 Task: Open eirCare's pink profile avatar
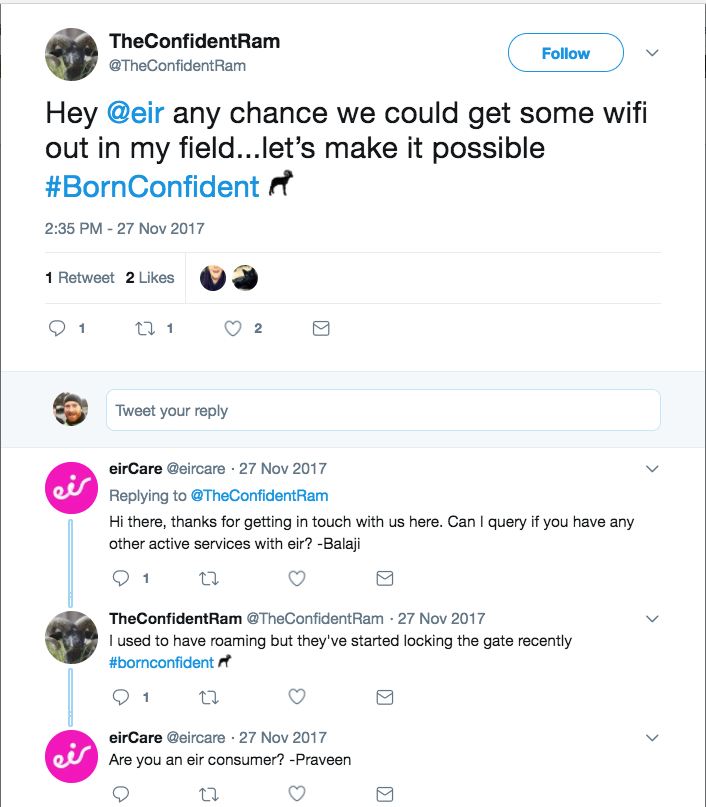tap(72, 487)
